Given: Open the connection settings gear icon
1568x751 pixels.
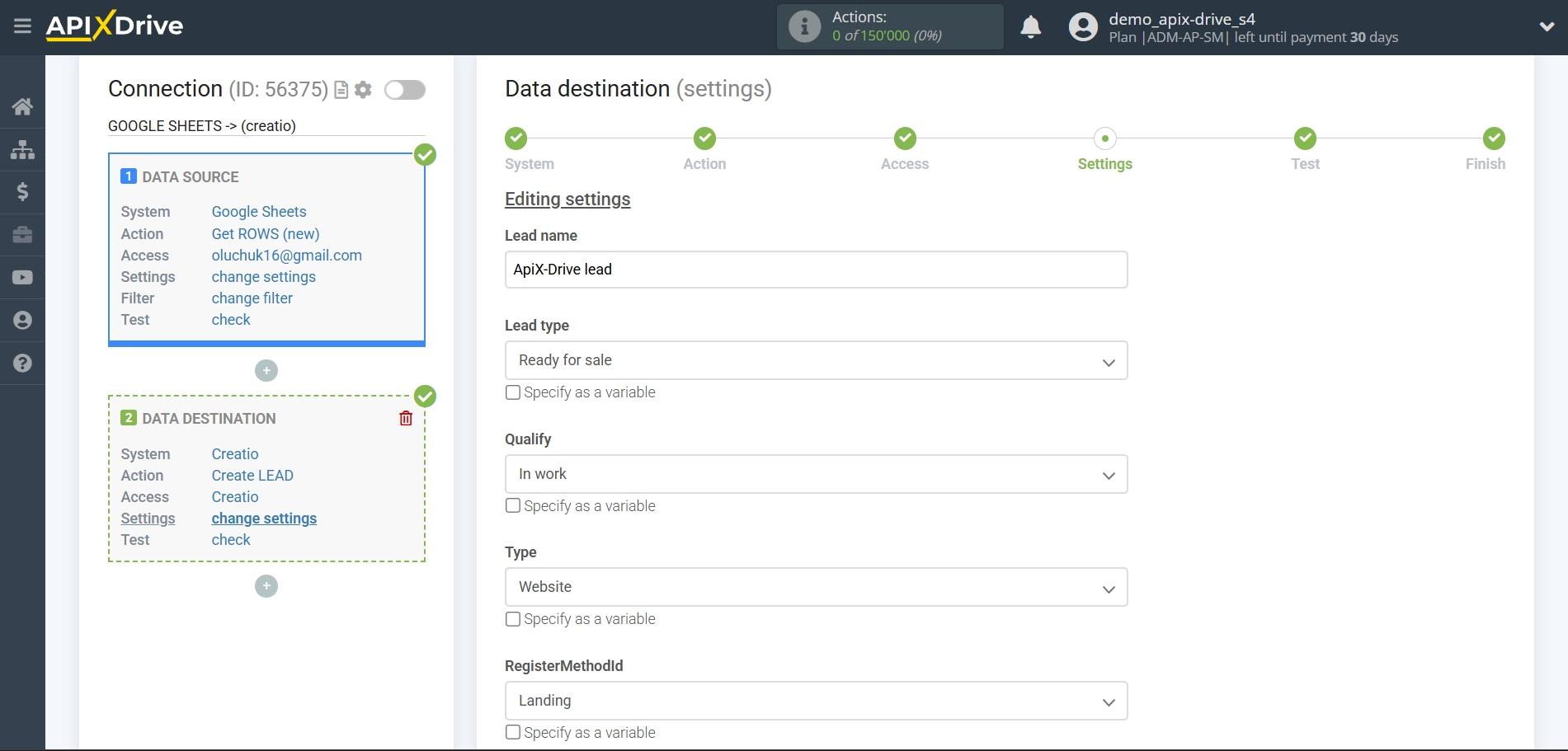Looking at the screenshot, I should pyautogui.click(x=363, y=90).
